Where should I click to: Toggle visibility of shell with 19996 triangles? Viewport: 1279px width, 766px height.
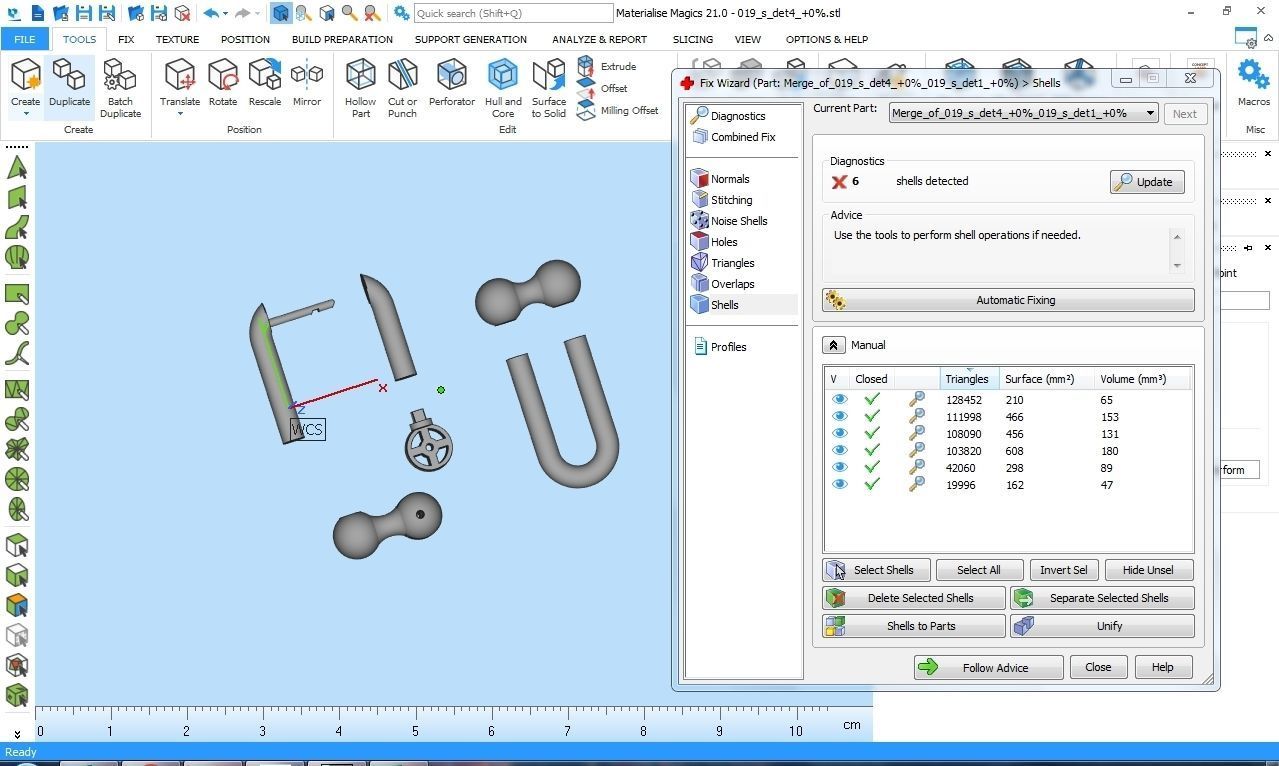point(839,485)
